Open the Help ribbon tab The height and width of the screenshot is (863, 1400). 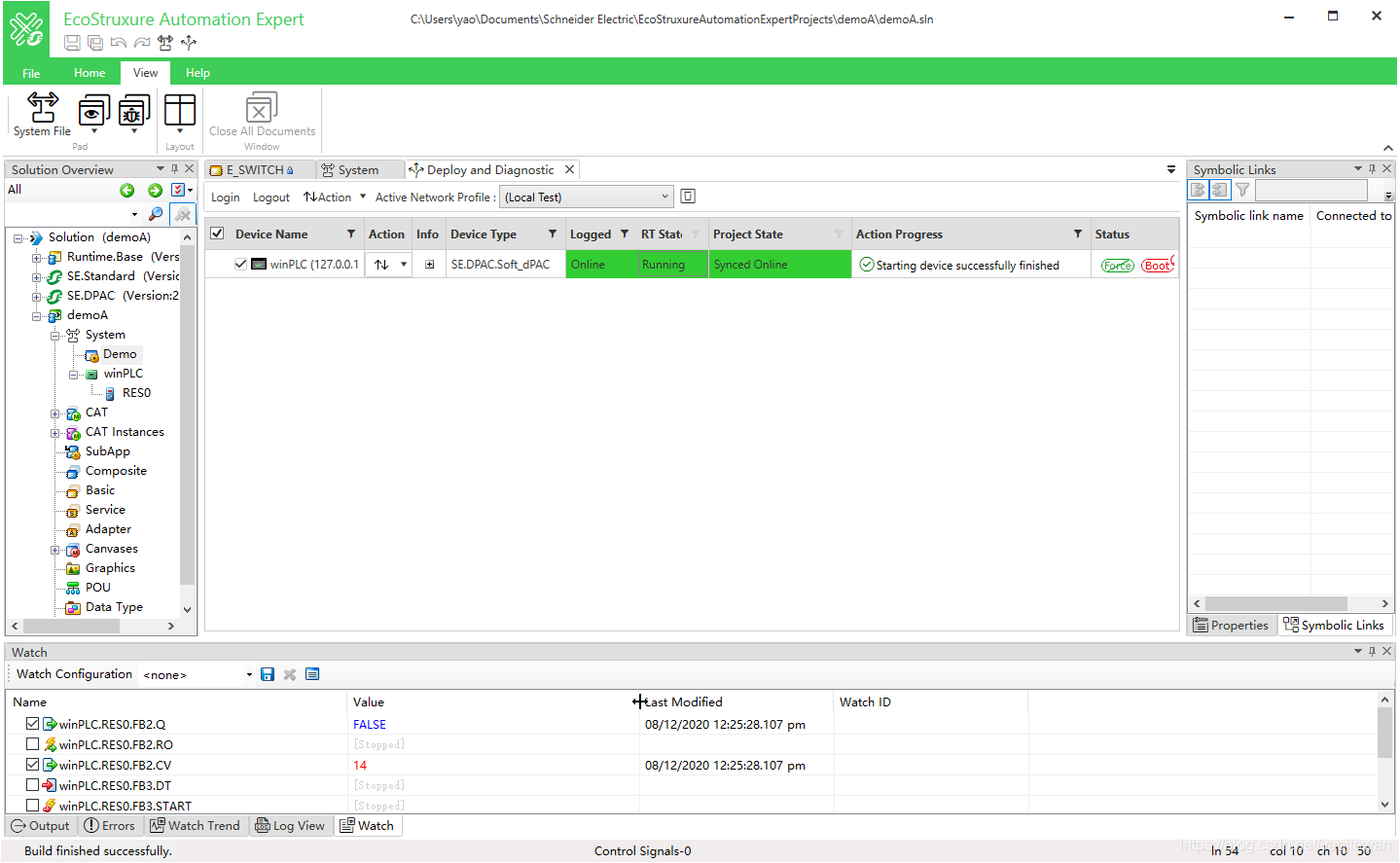pos(197,73)
